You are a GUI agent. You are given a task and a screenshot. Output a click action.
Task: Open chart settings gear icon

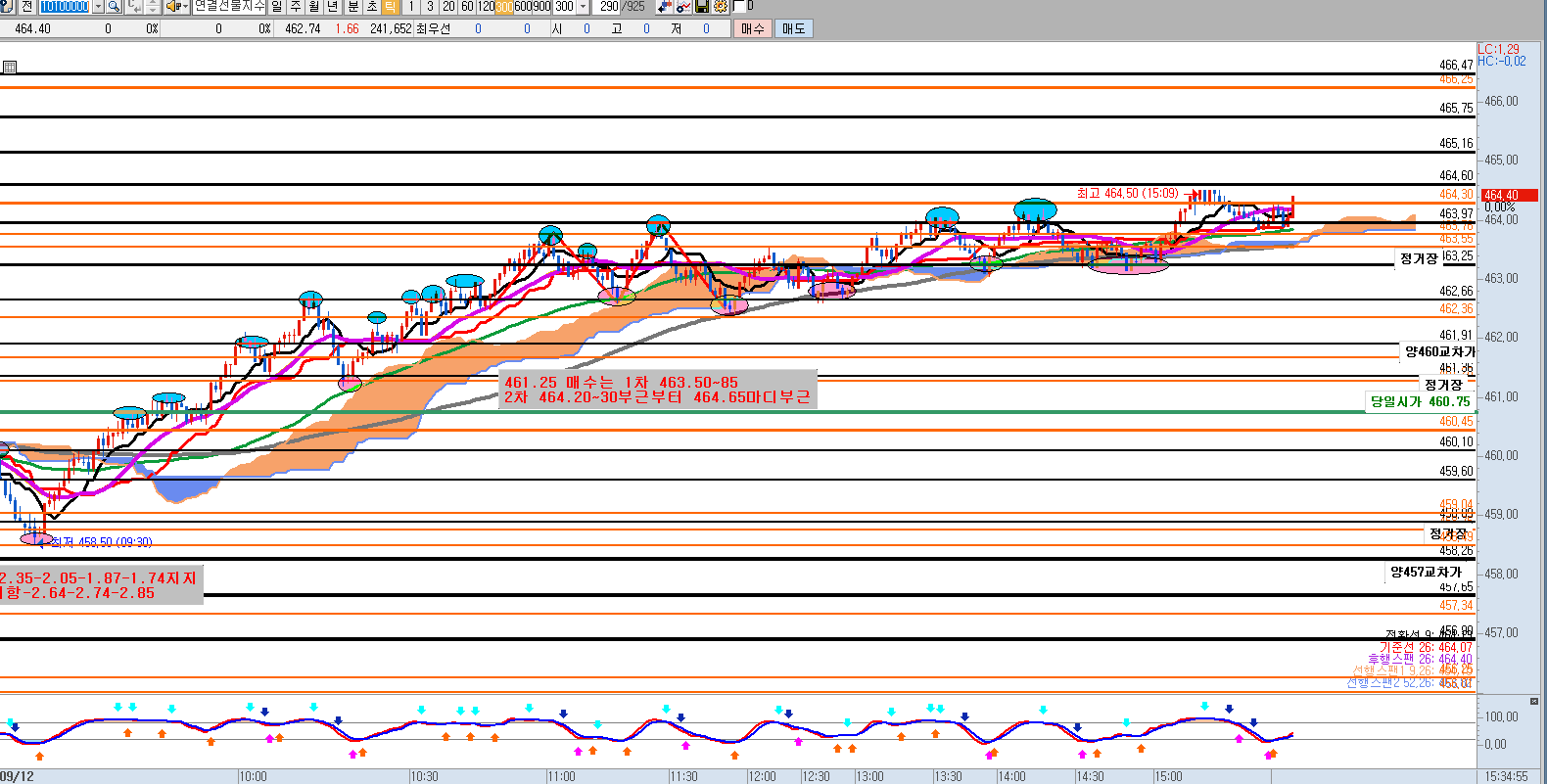click(721, 7)
